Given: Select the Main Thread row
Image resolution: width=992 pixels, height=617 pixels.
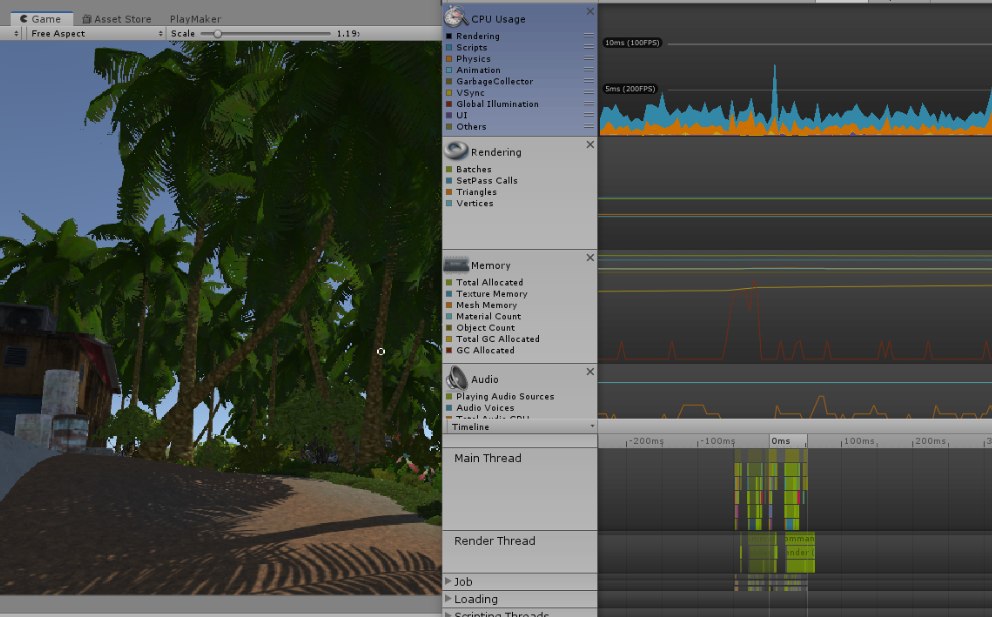Looking at the screenshot, I should [520, 489].
